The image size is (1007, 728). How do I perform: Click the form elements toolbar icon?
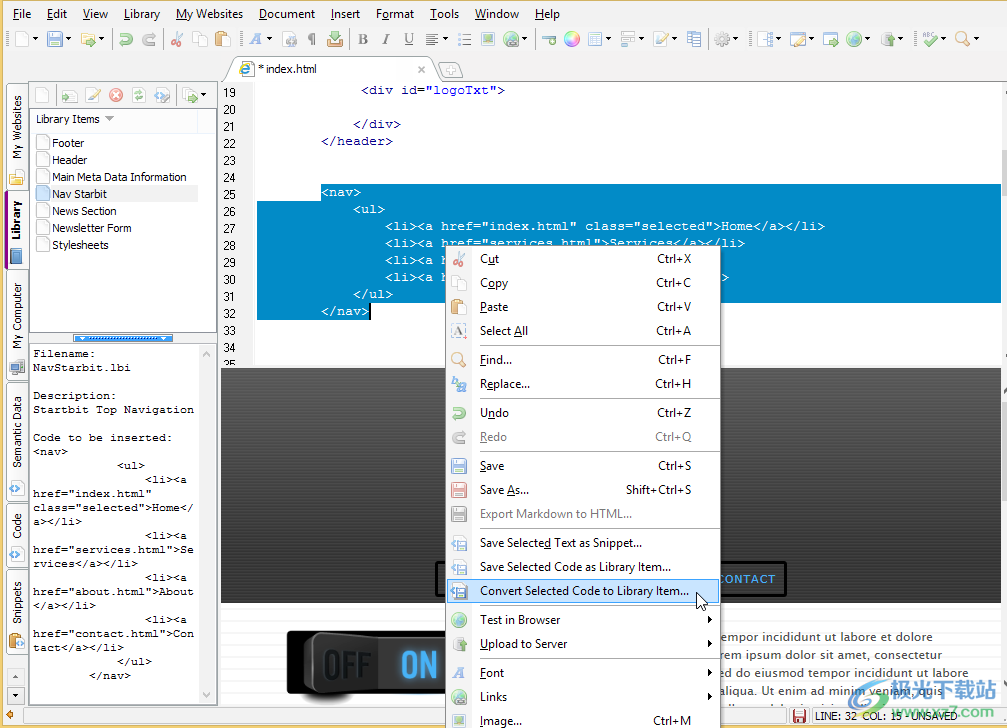[628, 39]
